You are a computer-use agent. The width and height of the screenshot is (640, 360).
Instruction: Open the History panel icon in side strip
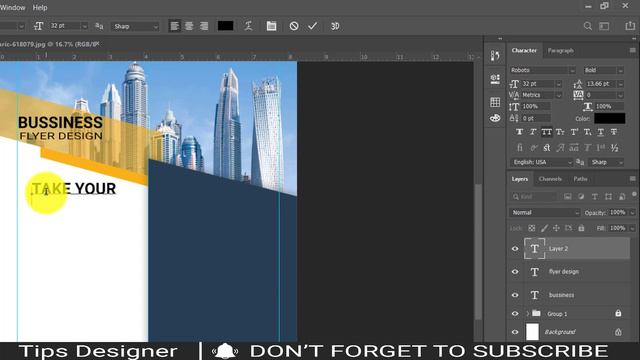point(495,56)
